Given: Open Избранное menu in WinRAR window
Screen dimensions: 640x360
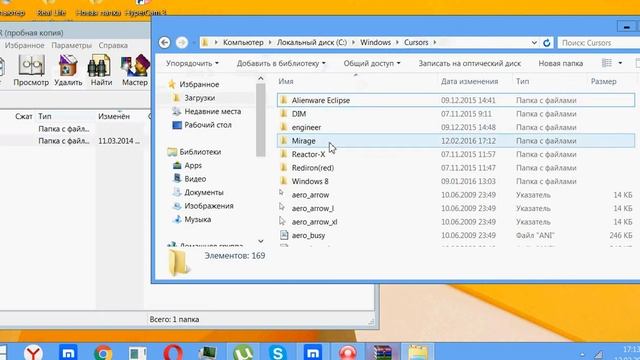Looking at the screenshot, I should coord(24,45).
